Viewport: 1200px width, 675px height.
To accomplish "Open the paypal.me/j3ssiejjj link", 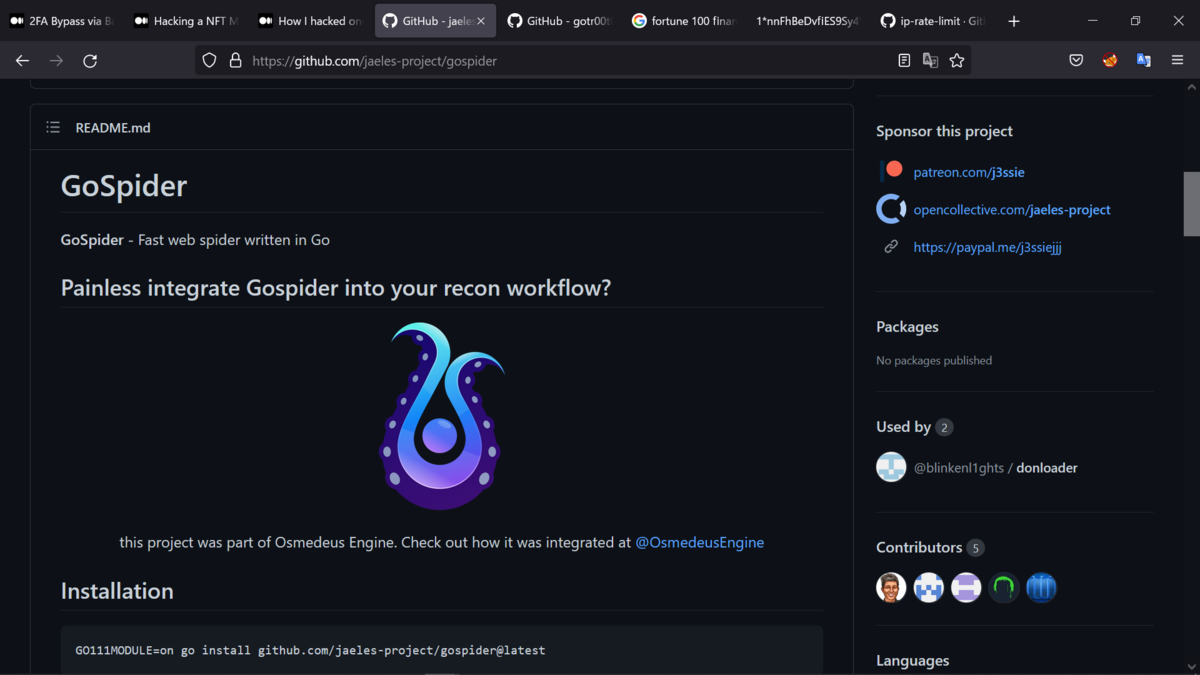I will click(x=987, y=247).
